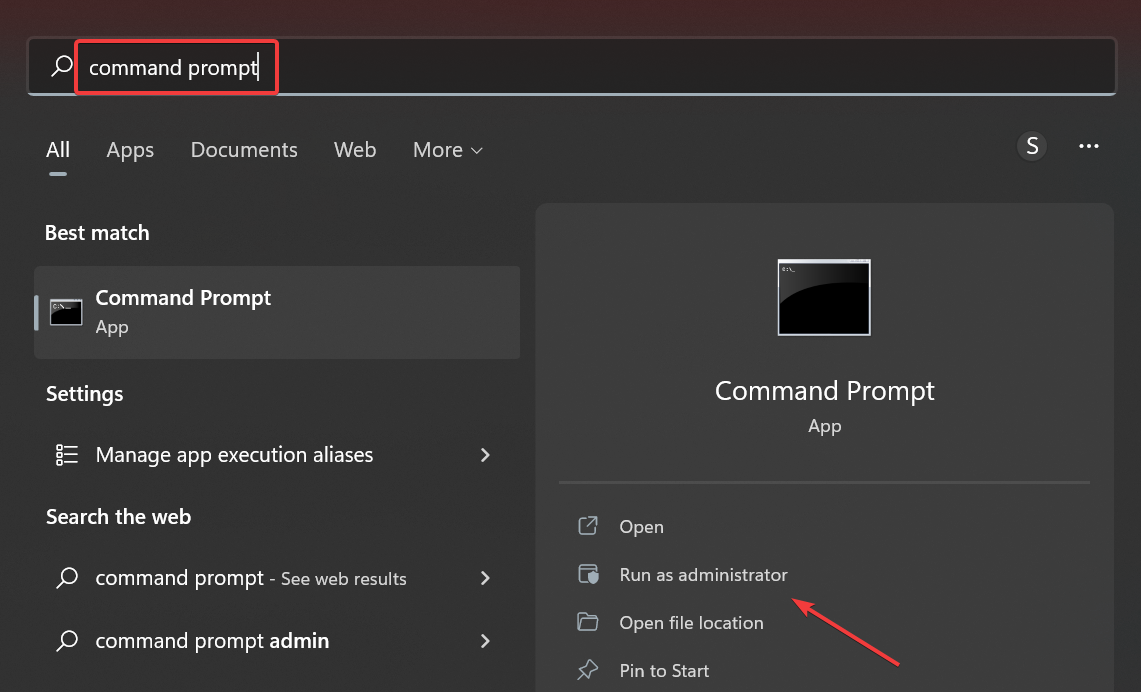Select Open file location option

click(x=691, y=623)
